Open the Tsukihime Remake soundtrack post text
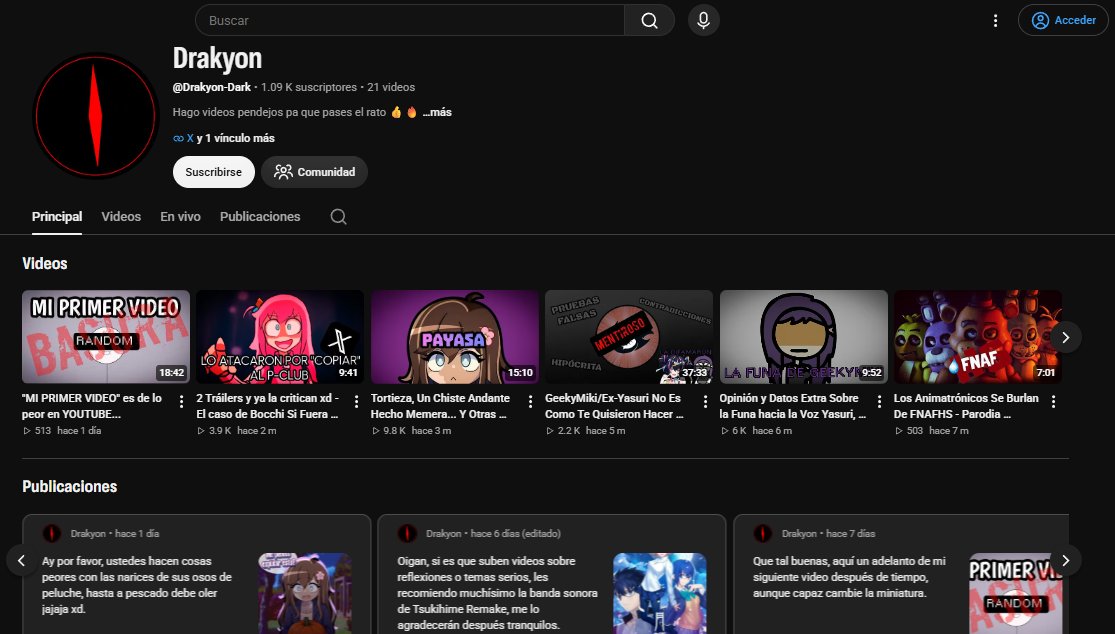Image resolution: width=1115 pixels, height=634 pixels. (497, 593)
